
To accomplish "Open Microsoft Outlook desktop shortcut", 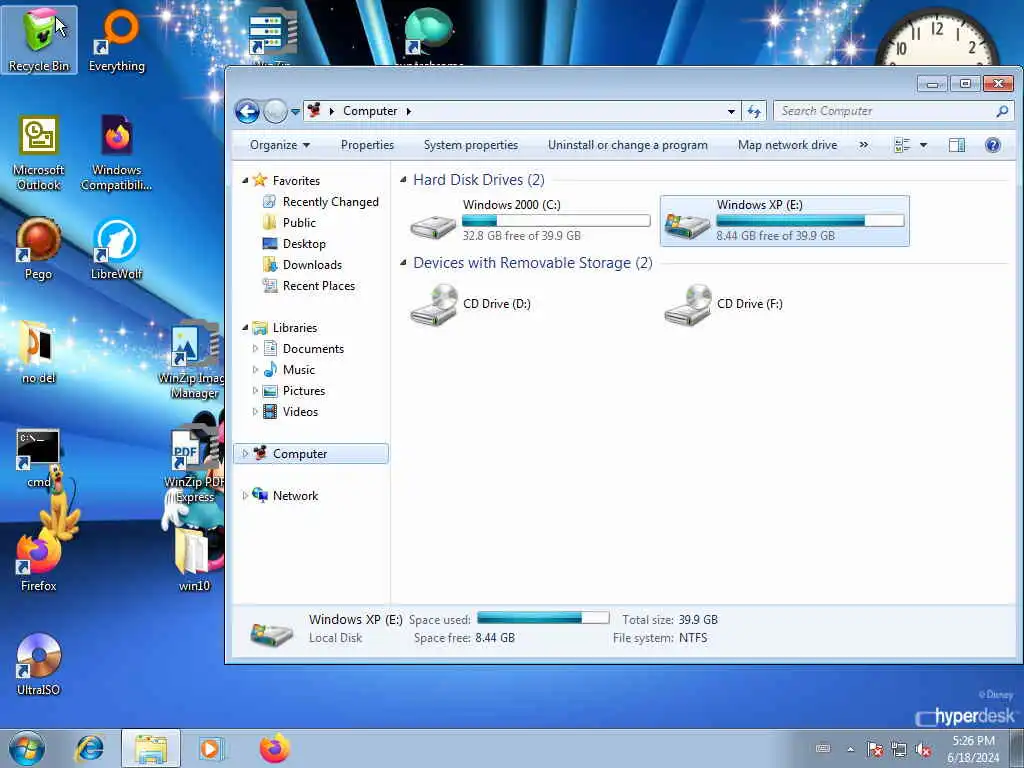I will (39, 153).
